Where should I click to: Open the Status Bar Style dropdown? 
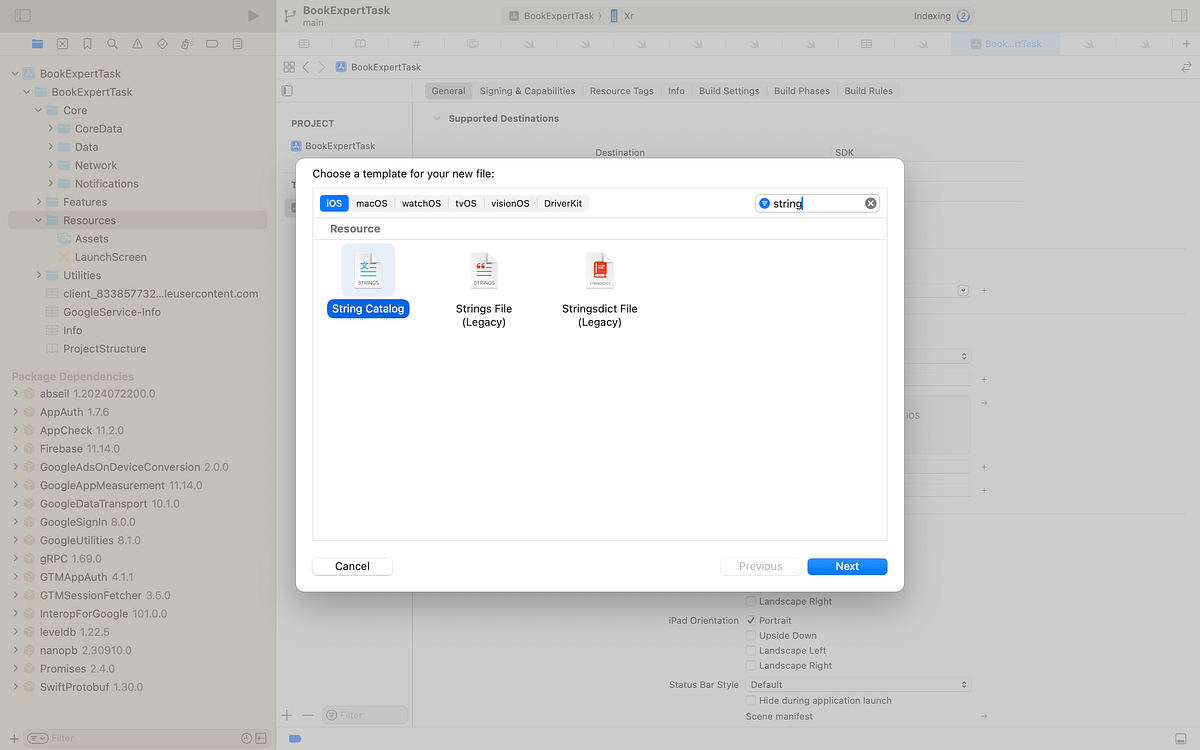coord(857,684)
